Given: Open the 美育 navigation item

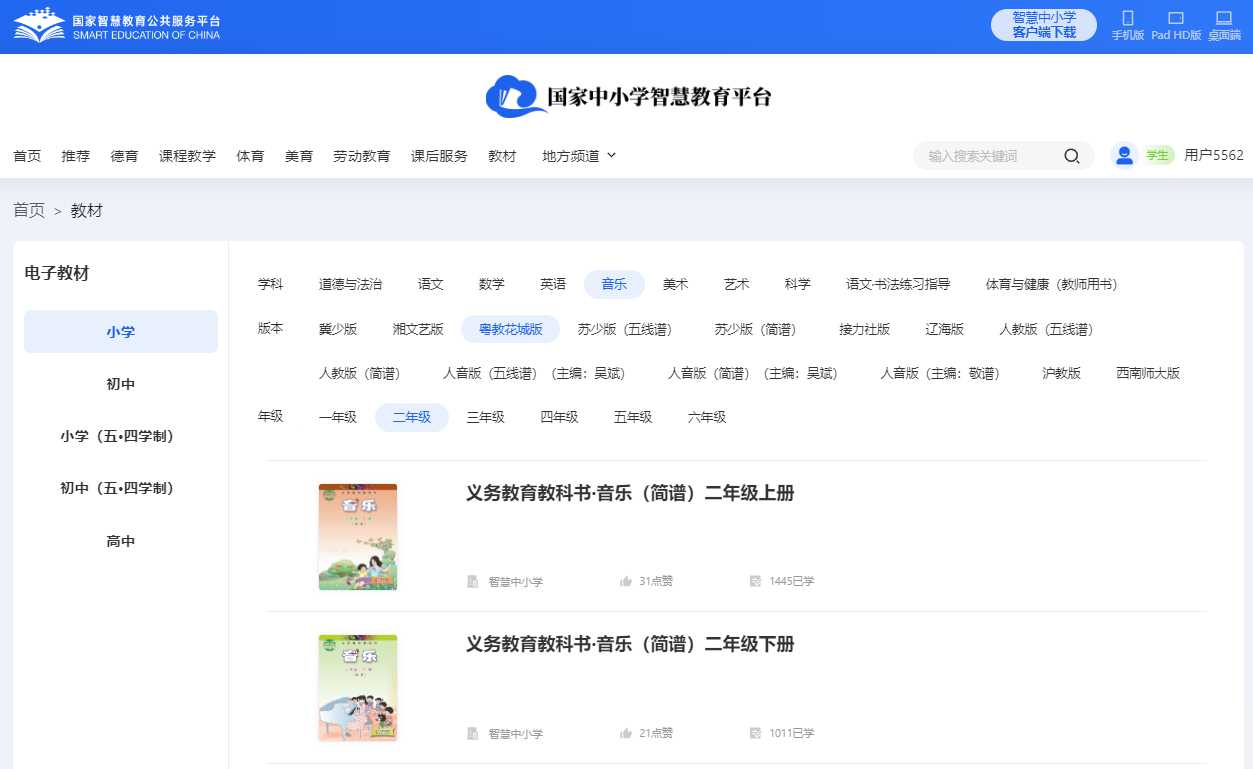Looking at the screenshot, I should click(x=299, y=156).
